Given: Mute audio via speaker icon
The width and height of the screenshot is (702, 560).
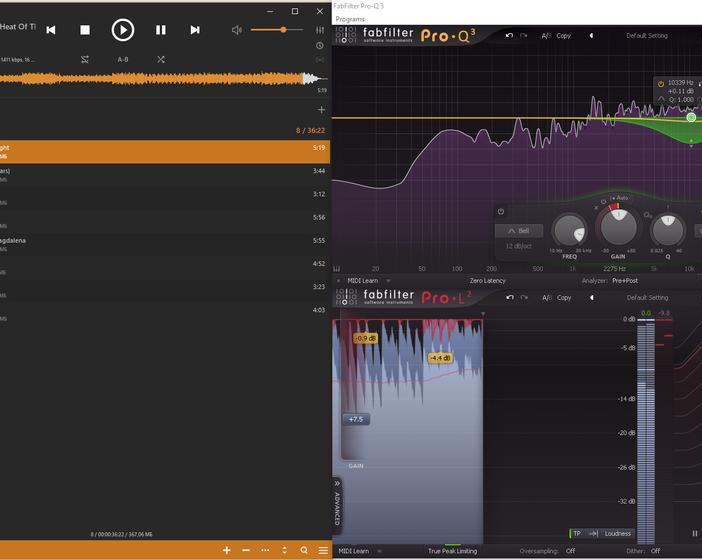Looking at the screenshot, I should pos(237,30).
